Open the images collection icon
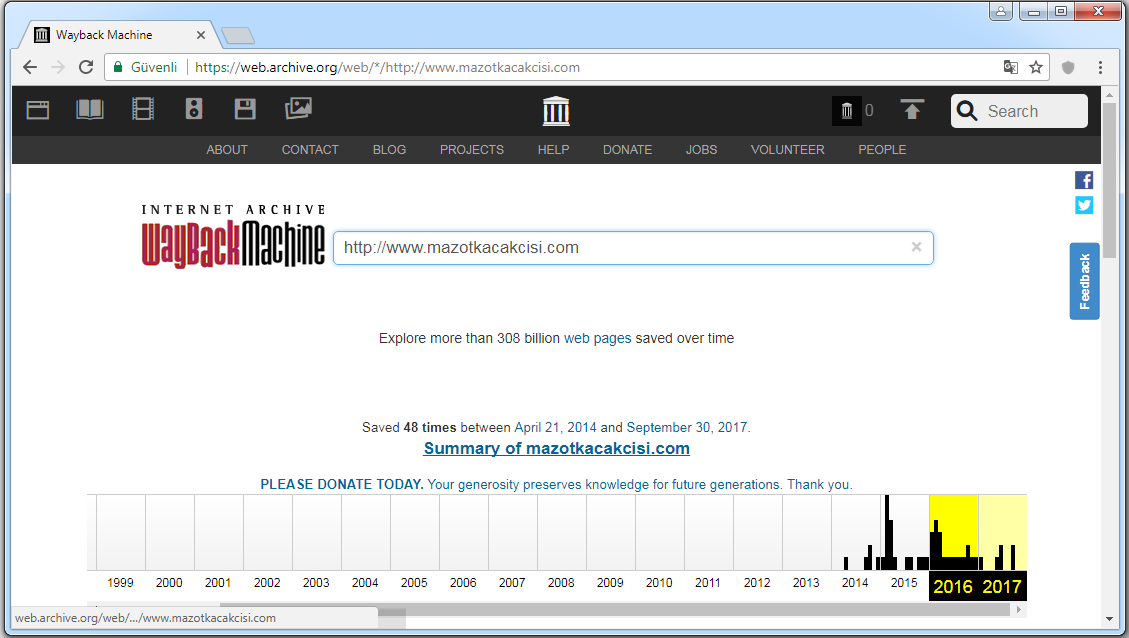The height and width of the screenshot is (638, 1129). [x=298, y=110]
